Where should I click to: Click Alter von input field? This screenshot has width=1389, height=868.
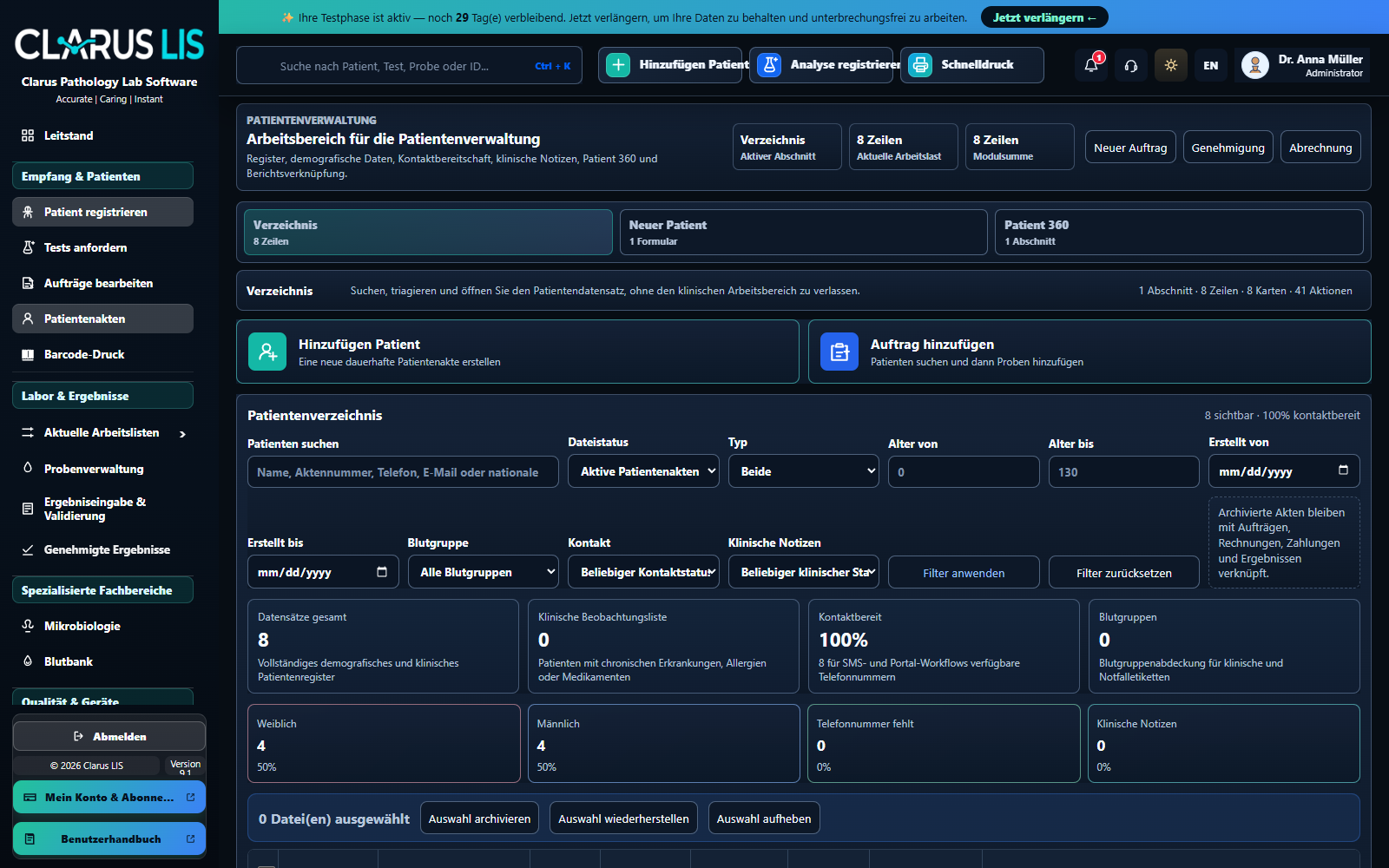click(x=964, y=472)
